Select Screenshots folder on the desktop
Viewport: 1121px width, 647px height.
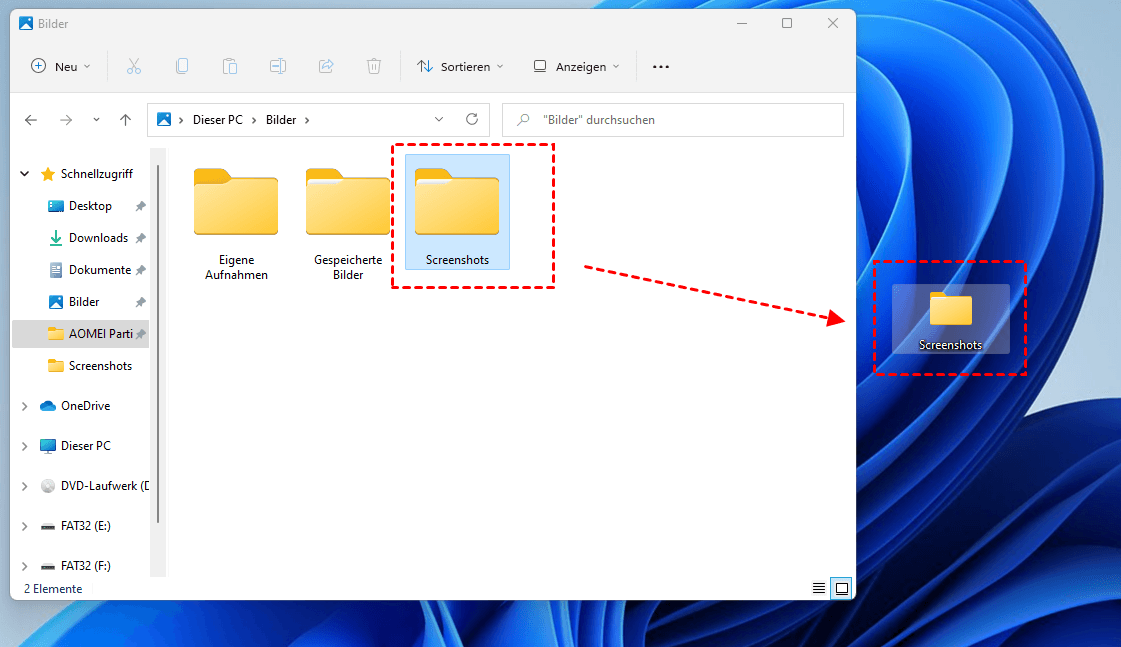(x=951, y=319)
